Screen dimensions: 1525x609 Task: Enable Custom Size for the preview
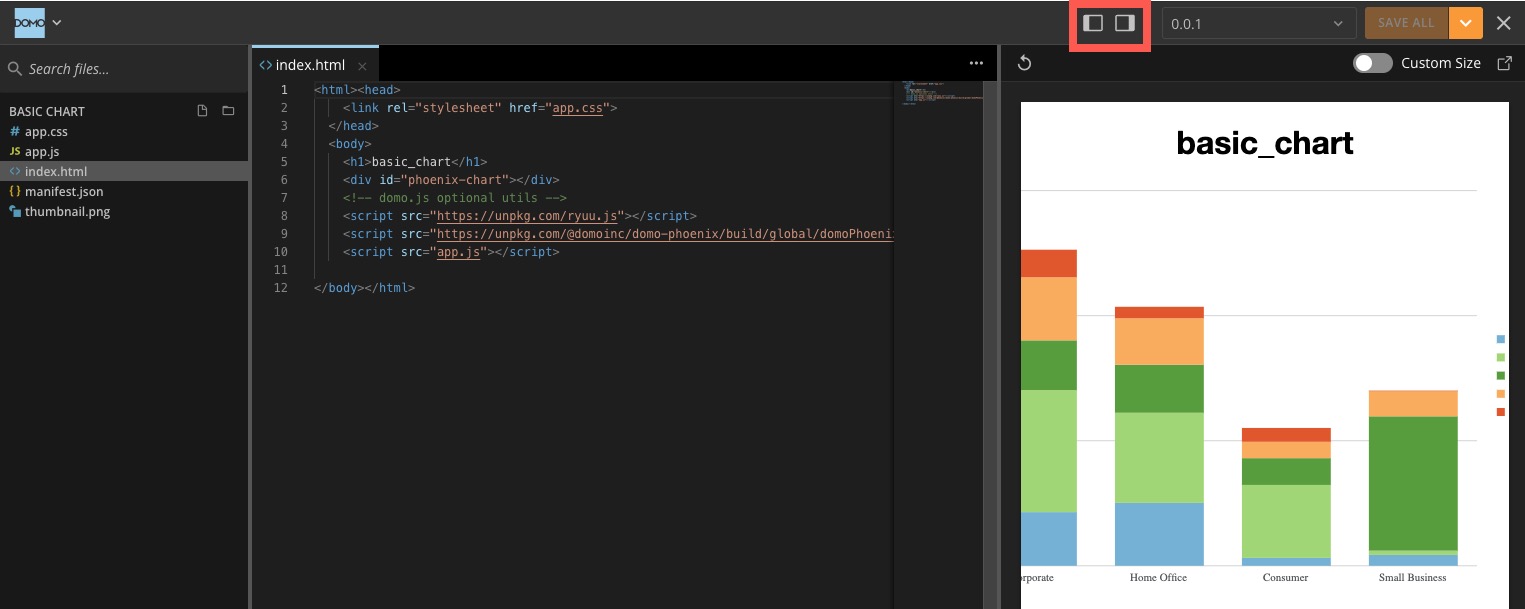point(1373,62)
